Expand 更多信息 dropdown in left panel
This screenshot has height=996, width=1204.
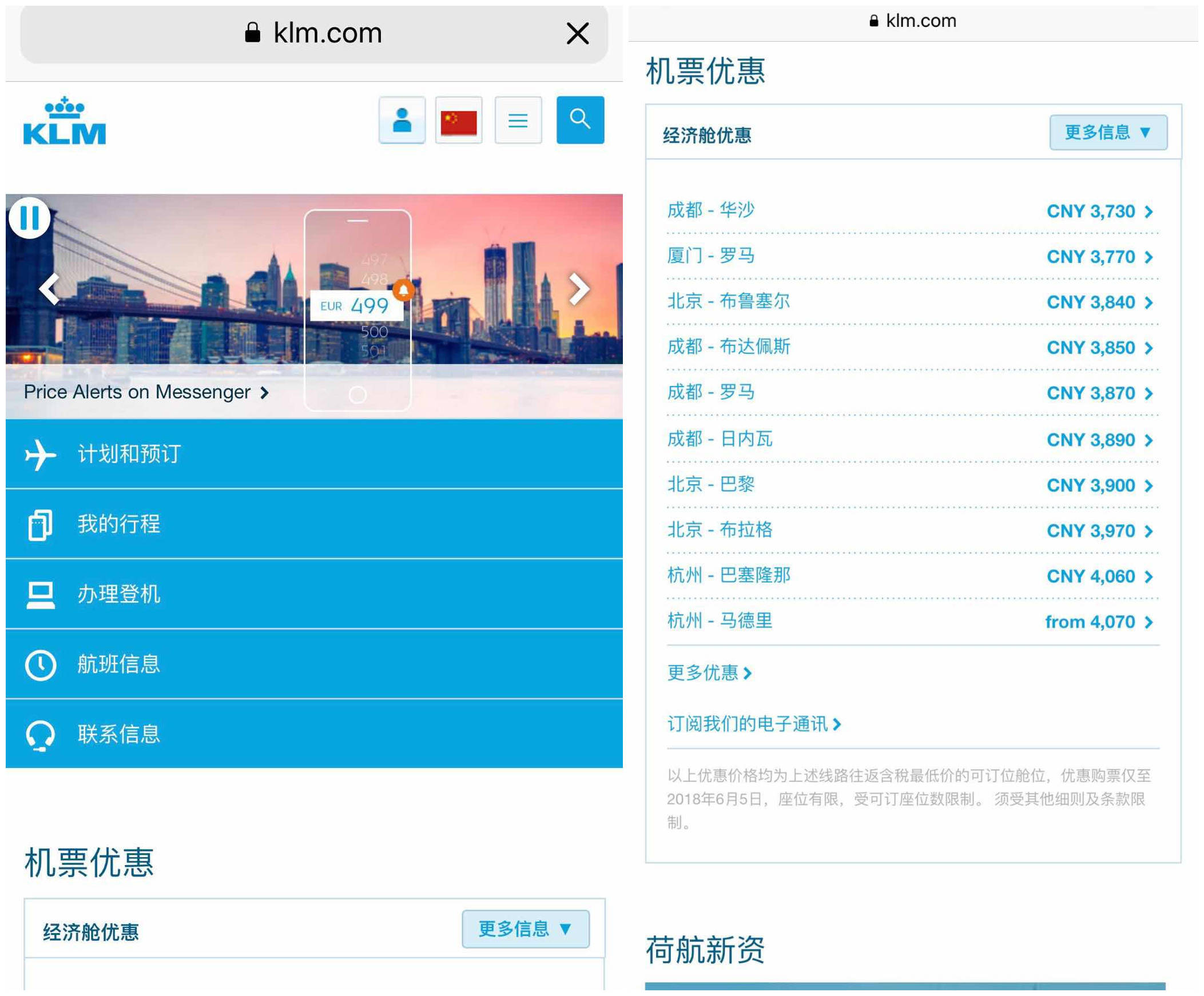[525, 929]
